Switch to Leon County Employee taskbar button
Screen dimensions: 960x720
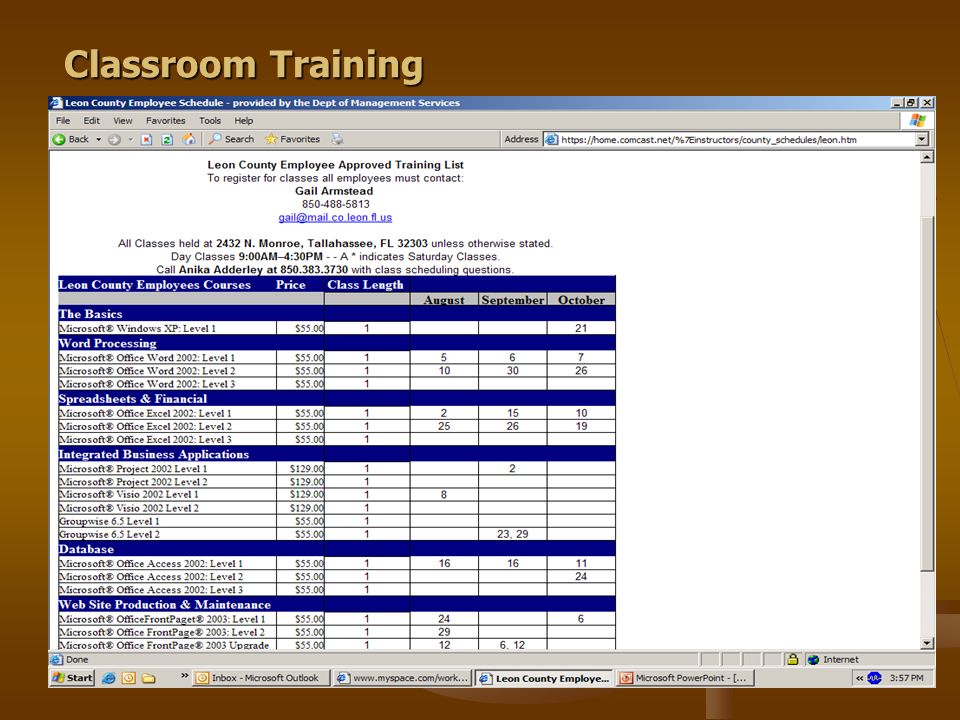coord(544,678)
